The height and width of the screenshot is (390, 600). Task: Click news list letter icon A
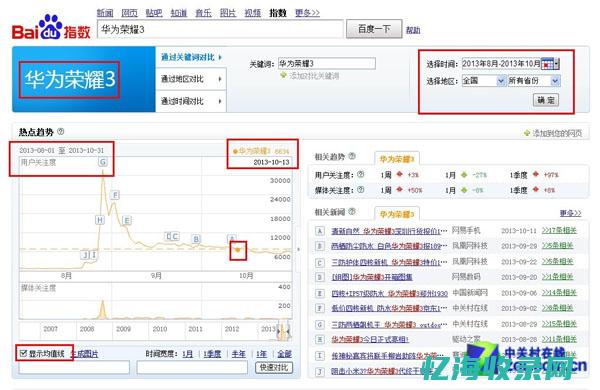point(320,231)
